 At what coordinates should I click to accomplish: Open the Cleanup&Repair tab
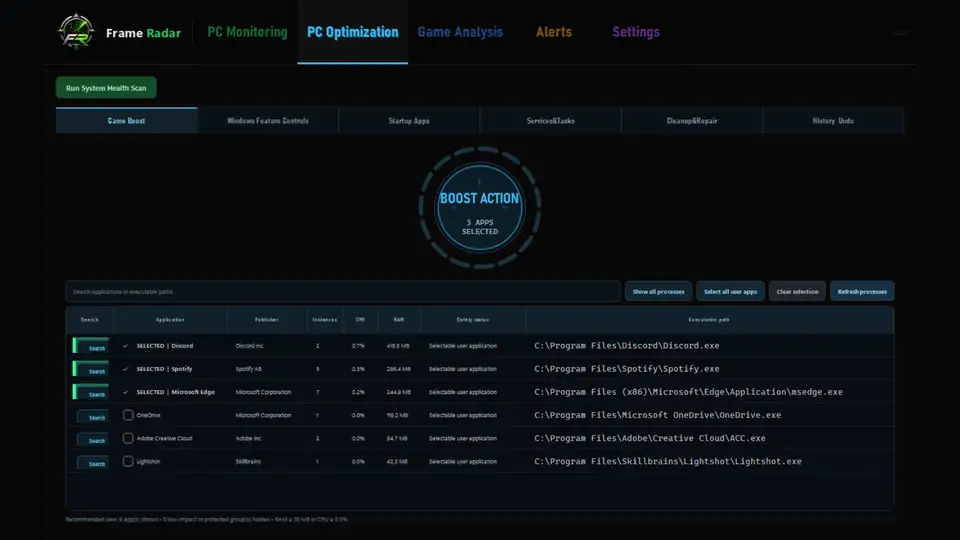(x=692, y=121)
